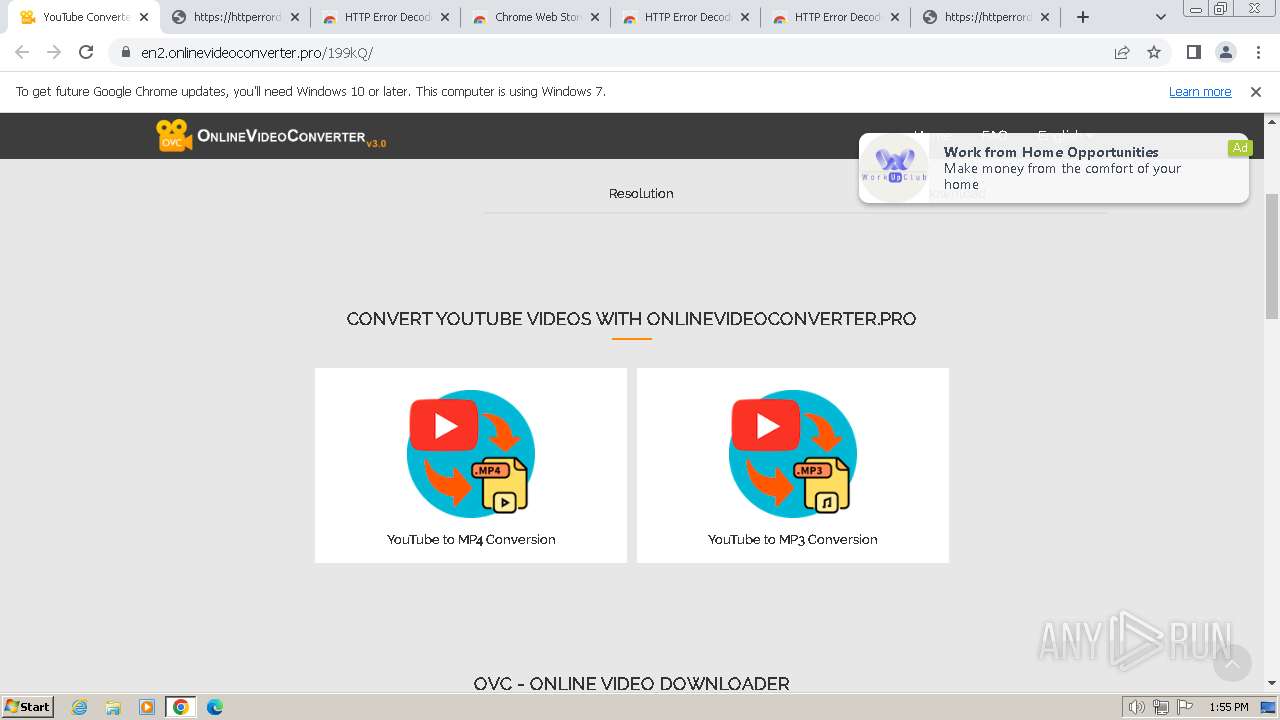Click the Chrome taskbar icon
This screenshot has height=720, width=1280.
tap(181, 707)
